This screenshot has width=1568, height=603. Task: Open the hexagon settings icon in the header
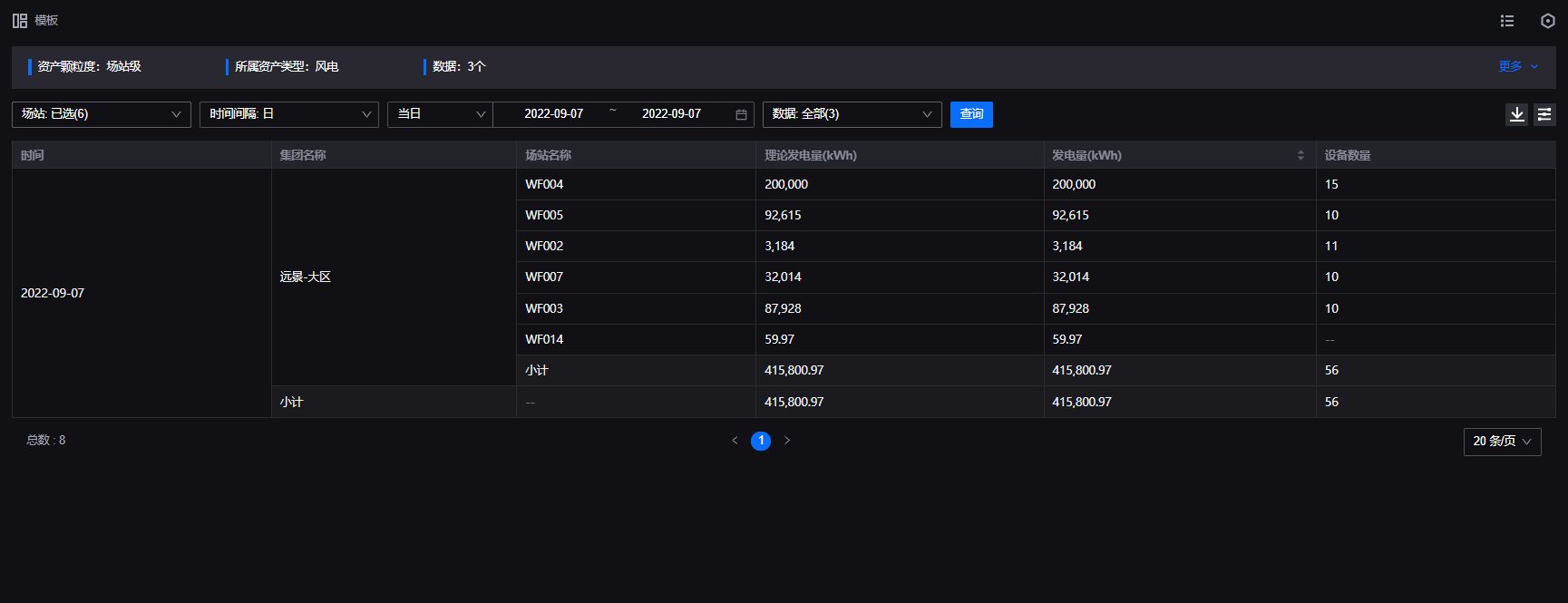1548,21
